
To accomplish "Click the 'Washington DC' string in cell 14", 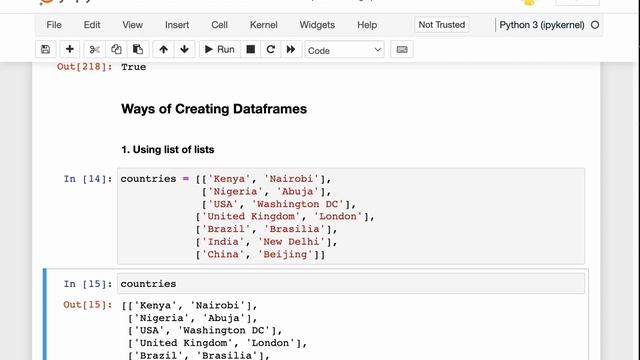I will [x=298, y=204].
